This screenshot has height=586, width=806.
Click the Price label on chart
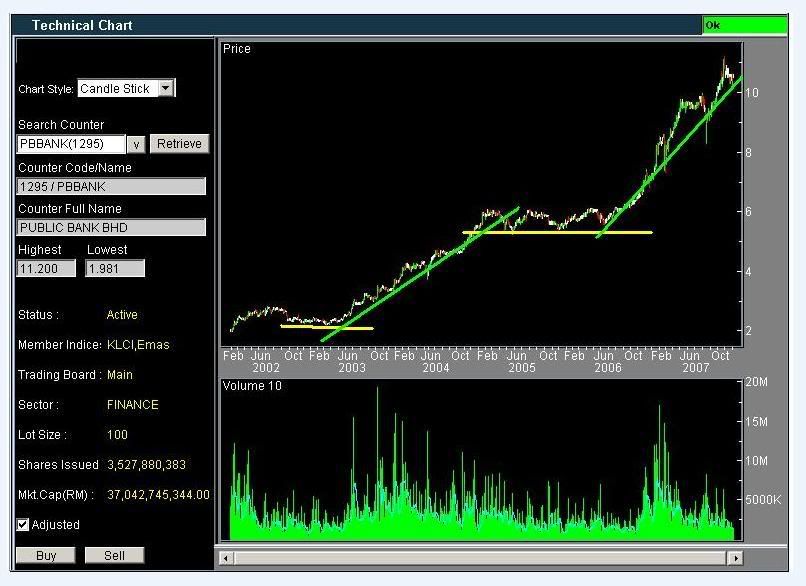pos(237,49)
